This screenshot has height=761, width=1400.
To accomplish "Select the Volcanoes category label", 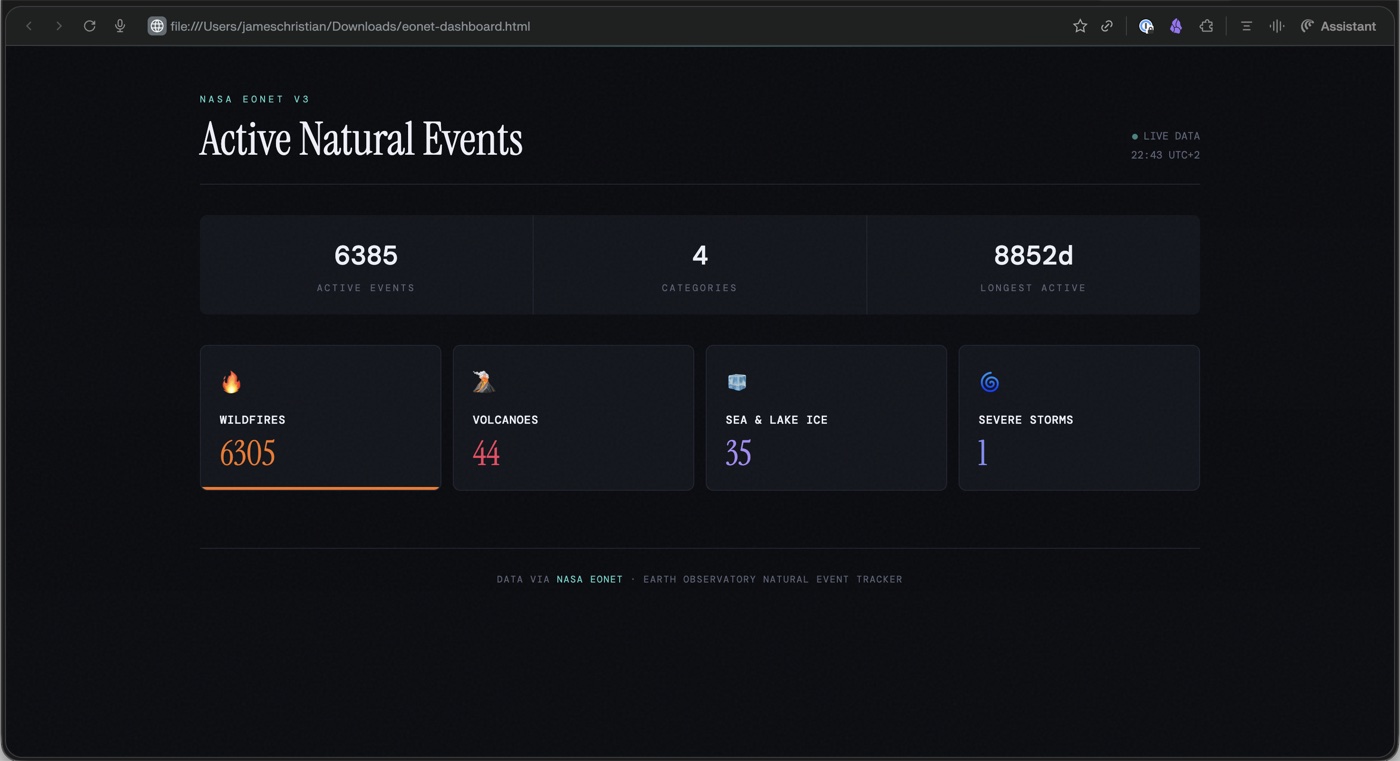I will point(506,420).
